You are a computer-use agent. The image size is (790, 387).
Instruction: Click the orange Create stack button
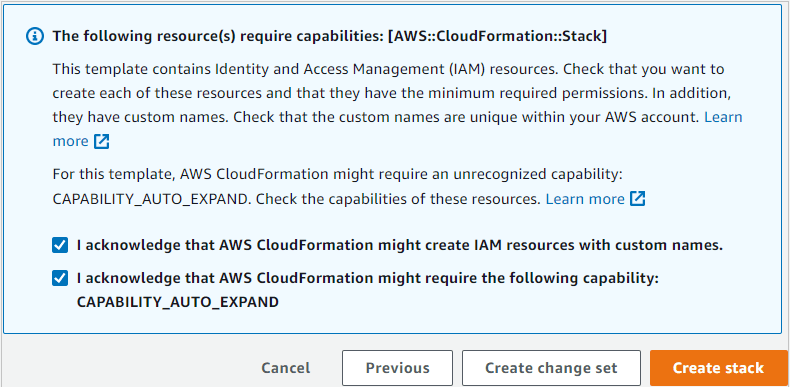[x=718, y=368]
